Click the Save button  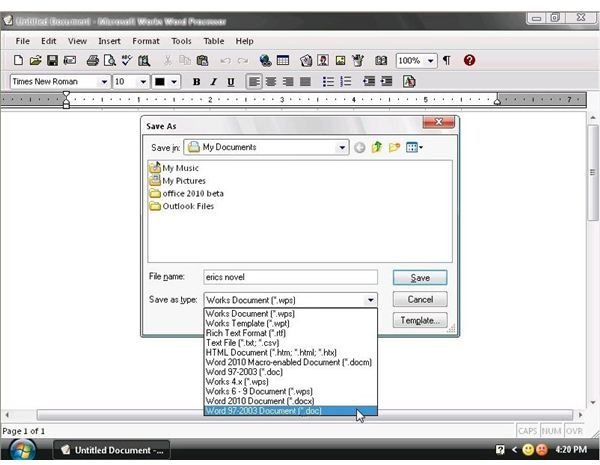click(420, 278)
